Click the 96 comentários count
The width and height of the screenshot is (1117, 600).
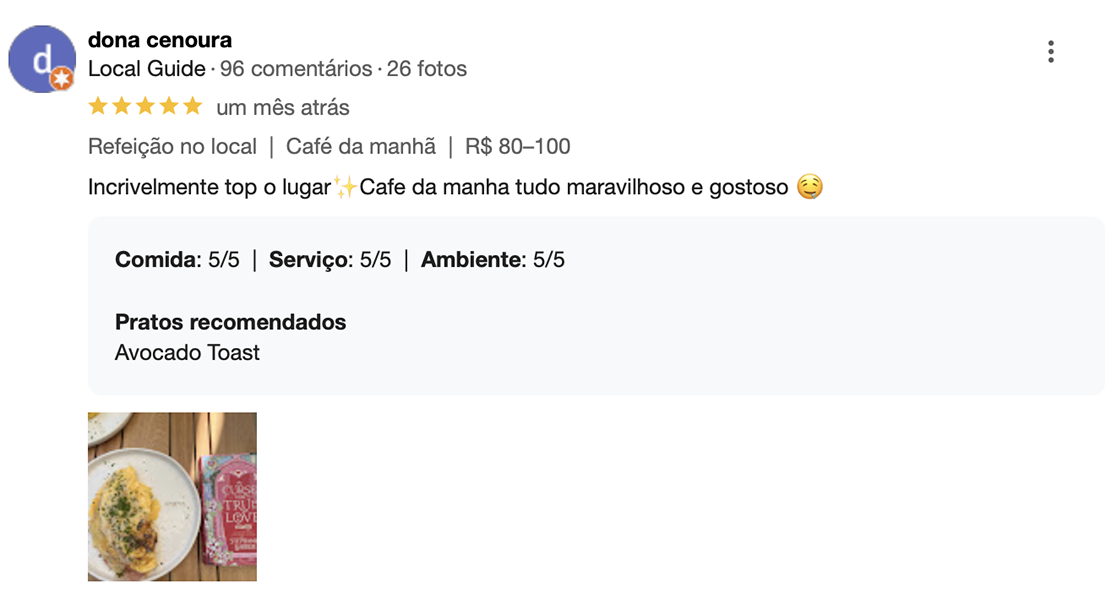(x=296, y=69)
